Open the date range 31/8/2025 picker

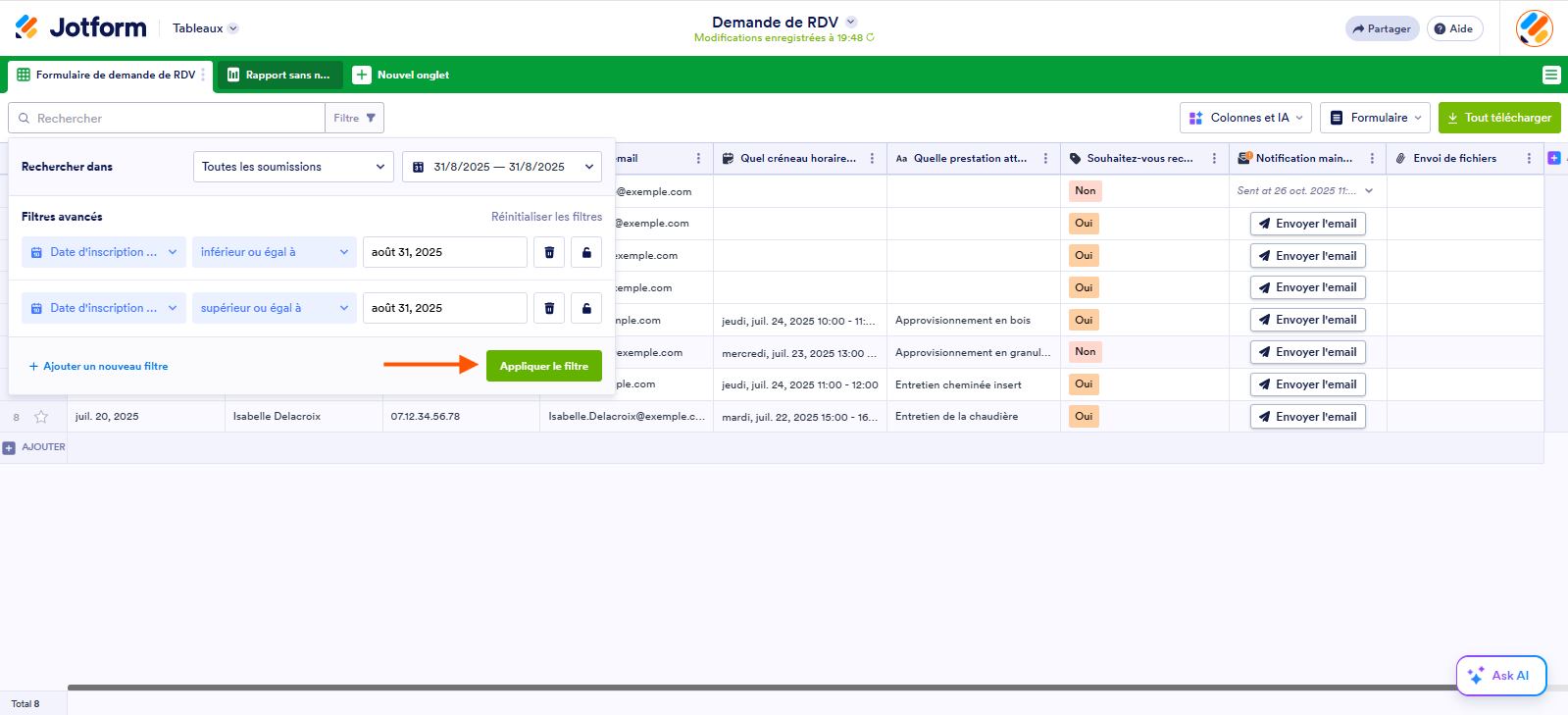pyautogui.click(x=502, y=167)
